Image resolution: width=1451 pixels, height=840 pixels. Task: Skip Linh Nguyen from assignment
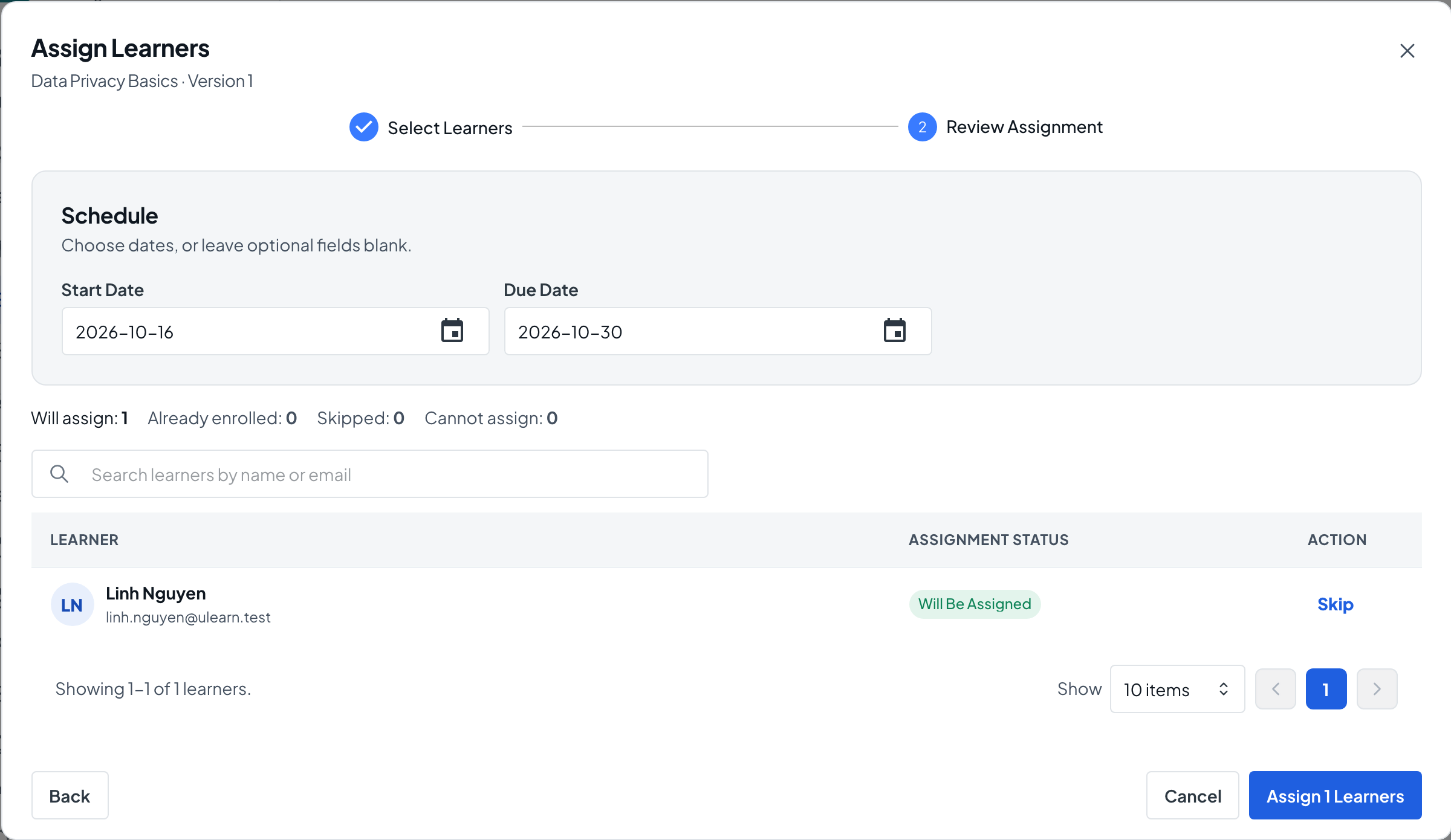point(1335,604)
